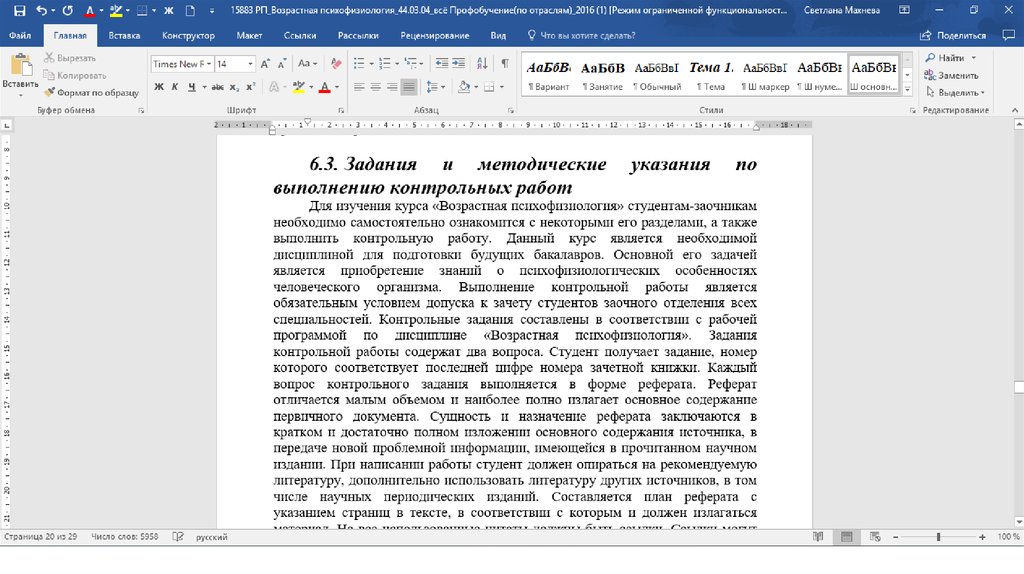The width and height of the screenshot is (1024, 574).
Task: Enable justify text alignment
Action: [x=408, y=87]
